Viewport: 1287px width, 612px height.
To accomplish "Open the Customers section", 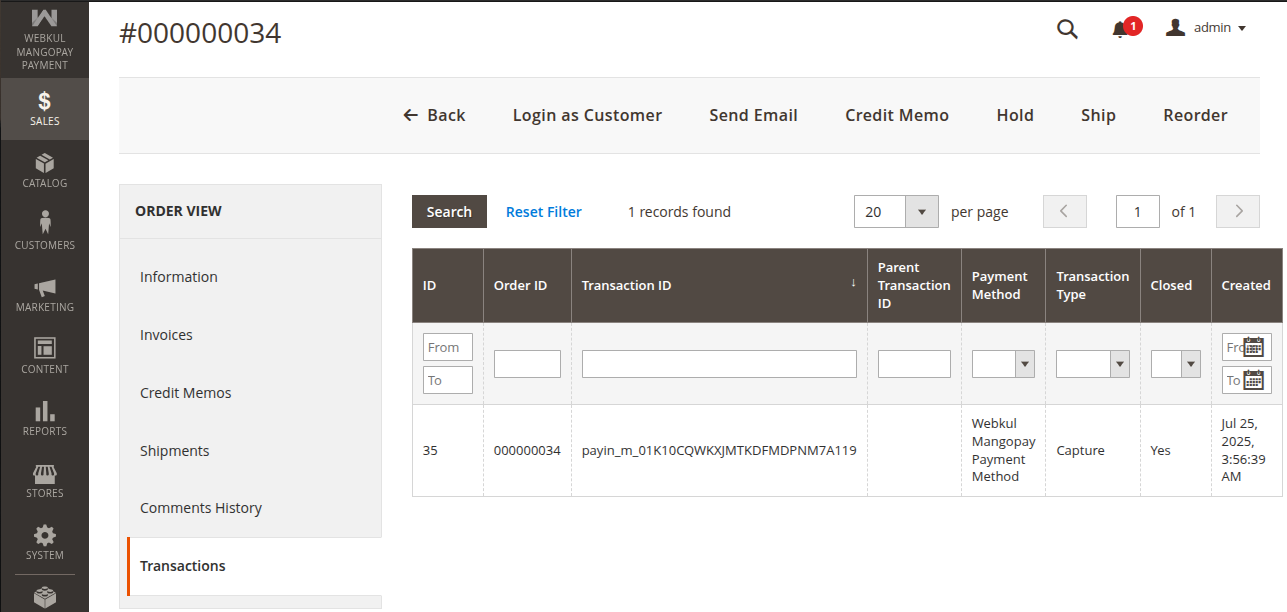I will [44, 232].
